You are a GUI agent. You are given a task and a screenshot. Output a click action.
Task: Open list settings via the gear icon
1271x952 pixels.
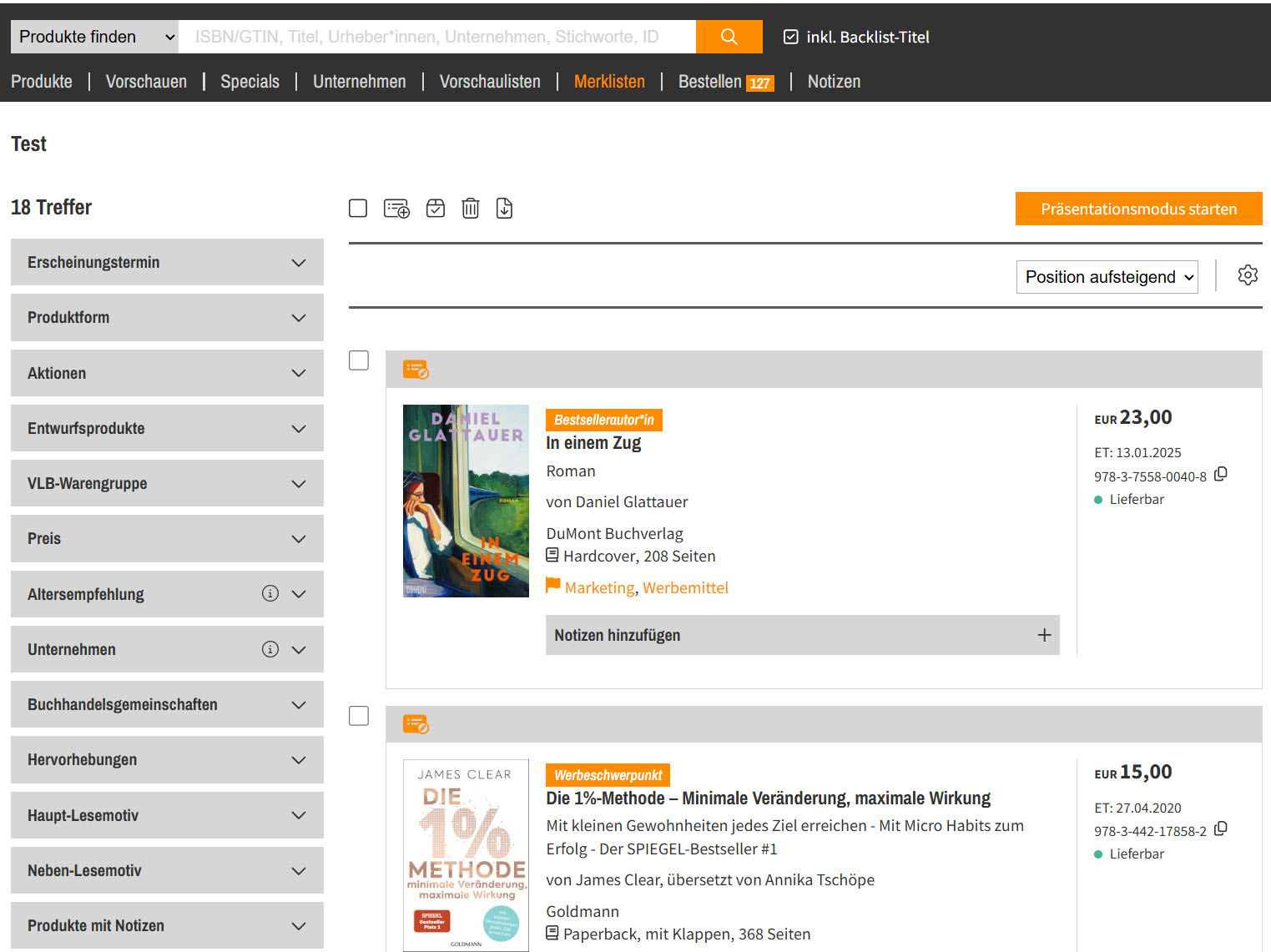pyautogui.click(x=1248, y=275)
